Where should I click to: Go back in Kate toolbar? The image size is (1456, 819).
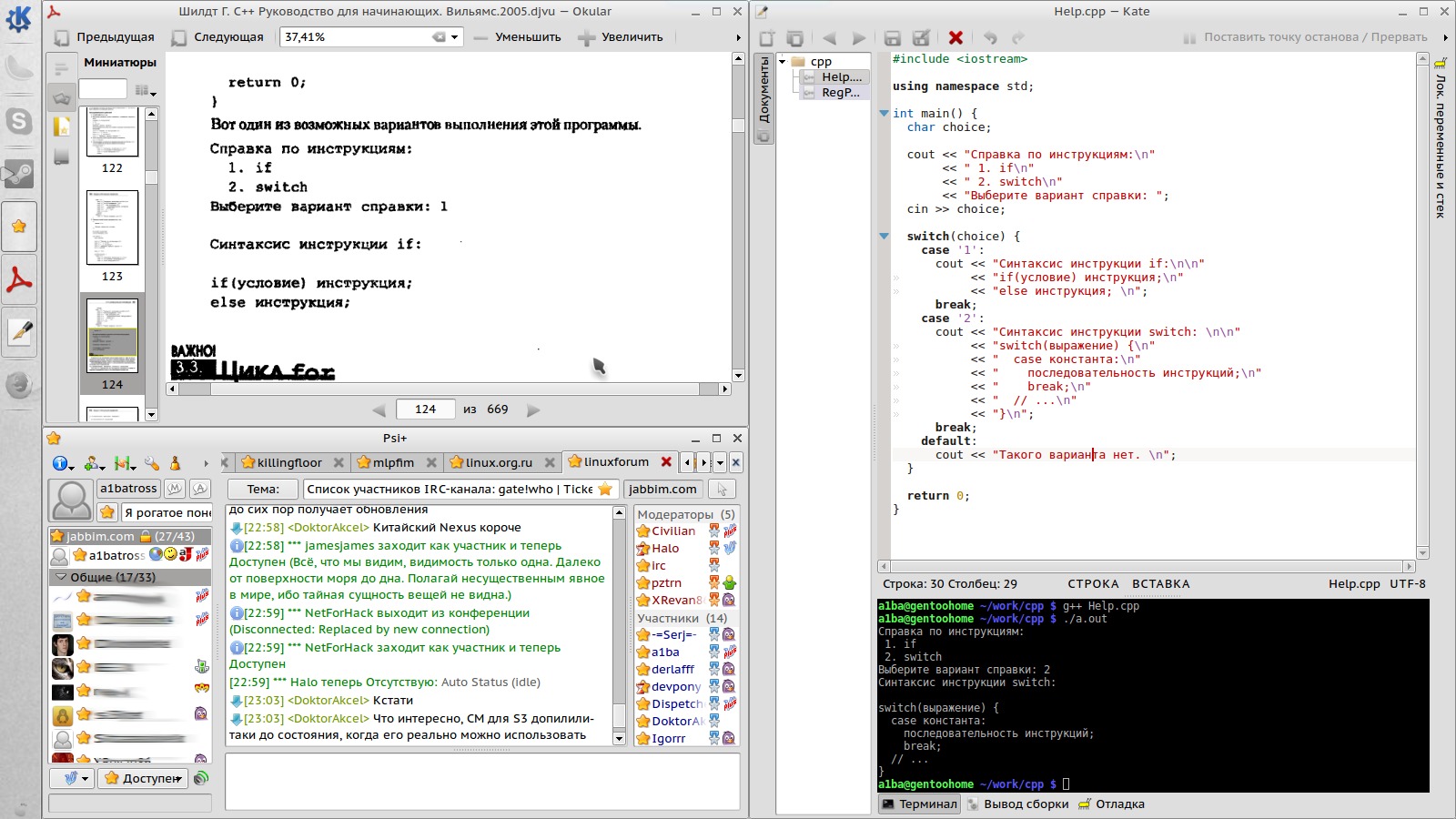(829, 37)
